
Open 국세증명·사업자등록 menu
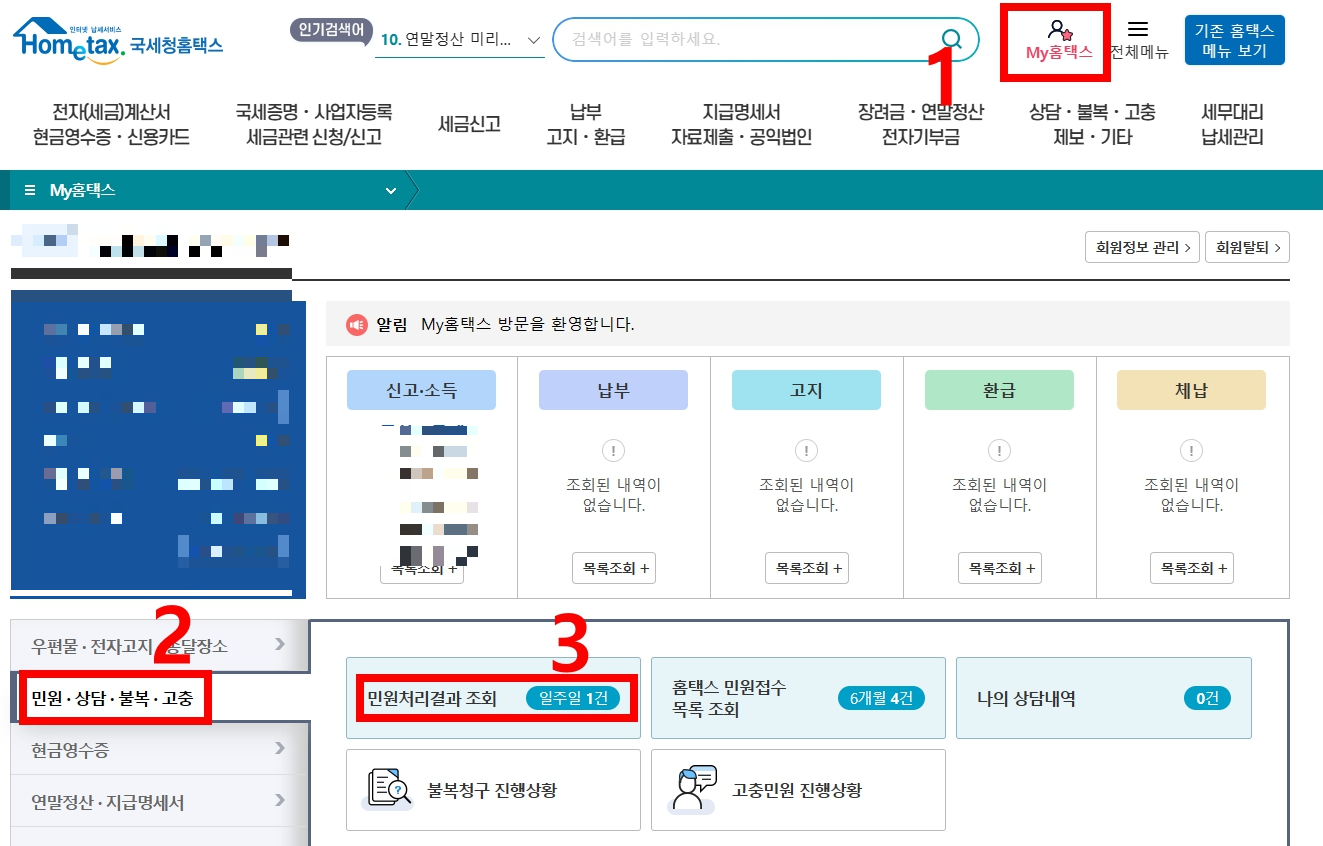coord(314,125)
